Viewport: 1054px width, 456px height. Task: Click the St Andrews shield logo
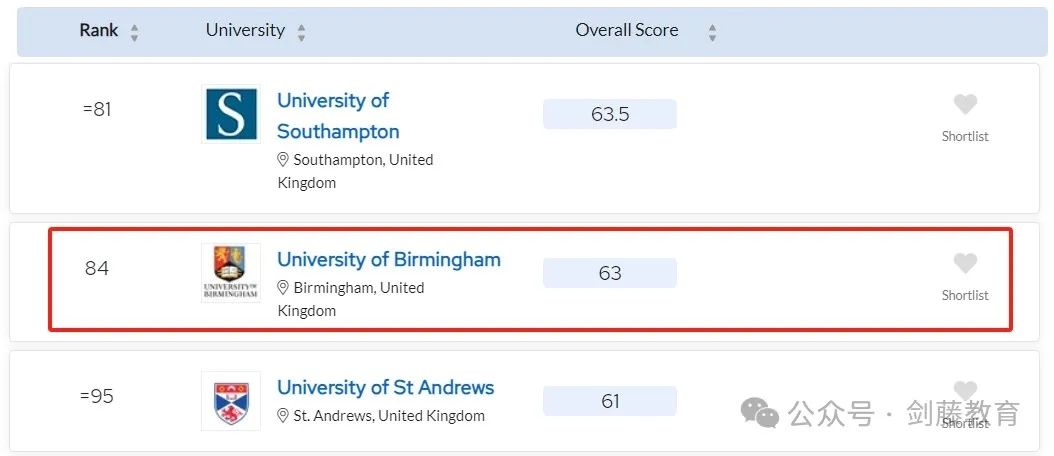(231, 401)
